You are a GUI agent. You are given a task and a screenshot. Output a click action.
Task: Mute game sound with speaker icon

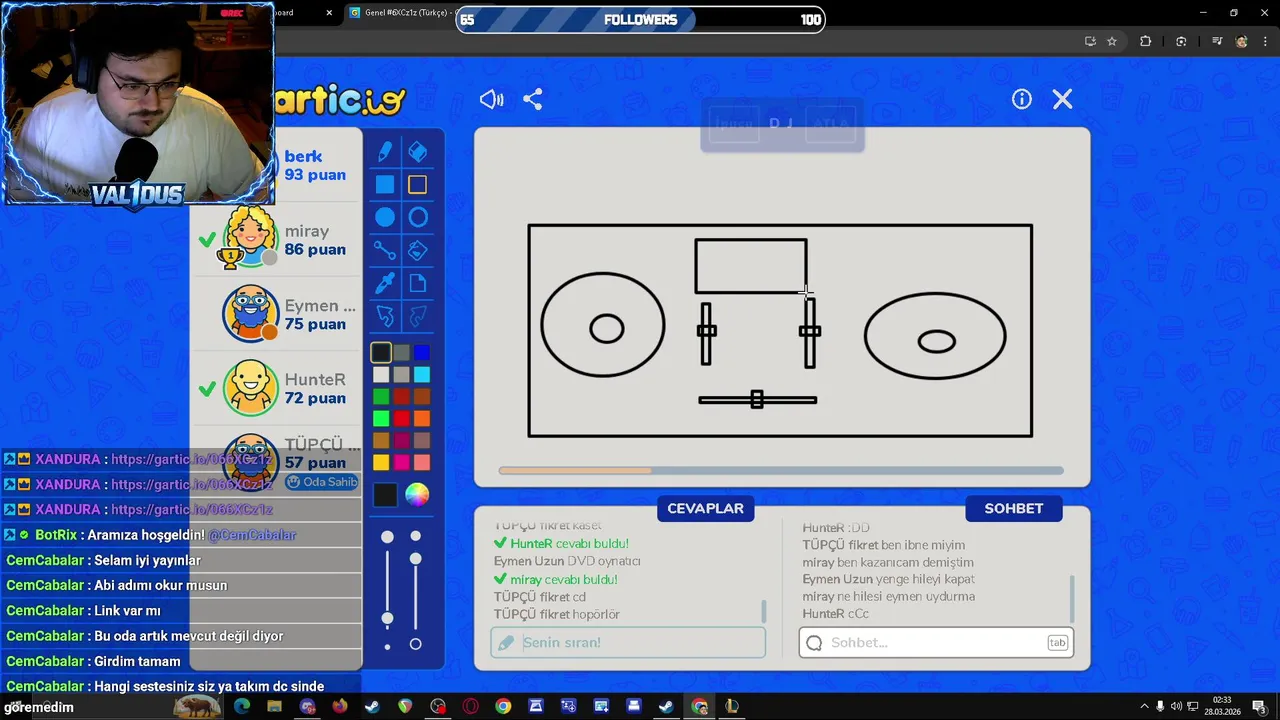tap(491, 99)
